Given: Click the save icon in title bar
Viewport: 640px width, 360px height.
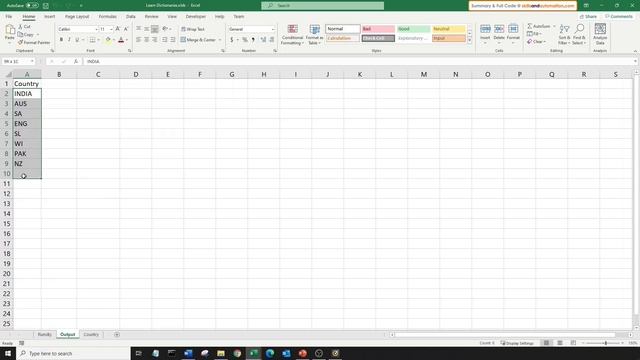Looking at the screenshot, I should (x=46, y=6).
